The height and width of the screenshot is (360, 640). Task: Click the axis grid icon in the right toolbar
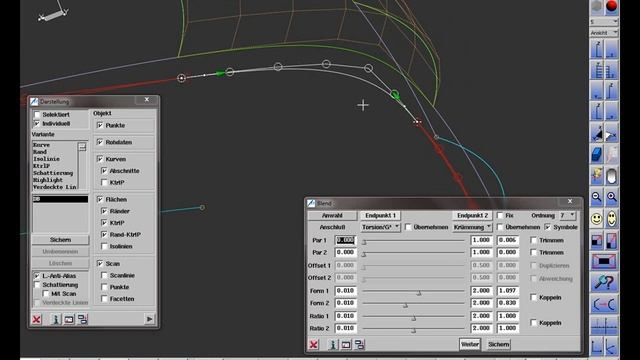point(604,325)
